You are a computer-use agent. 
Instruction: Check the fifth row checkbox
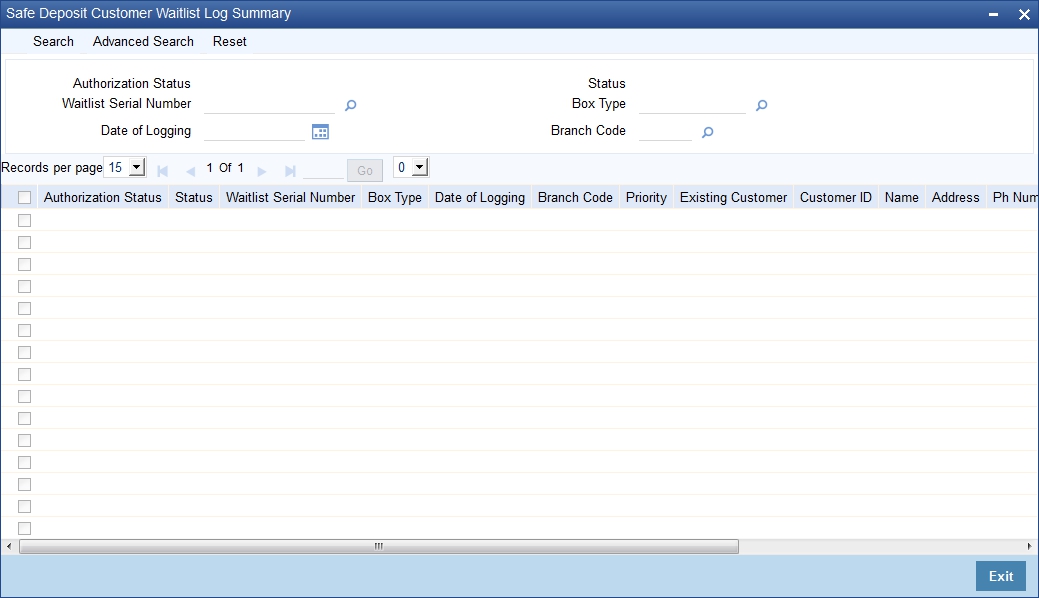[x=25, y=308]
